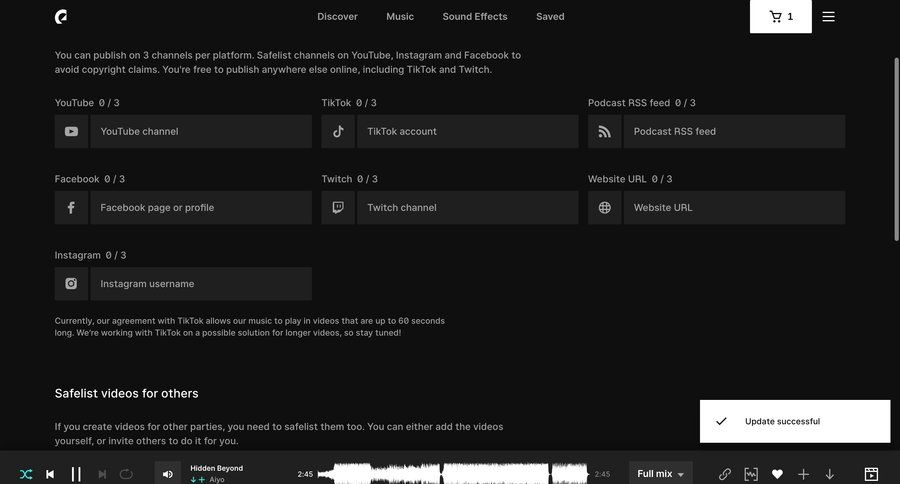The image size is (900, 484).
Task: Add track to playlist with plus icon
Action: (804, 474)
